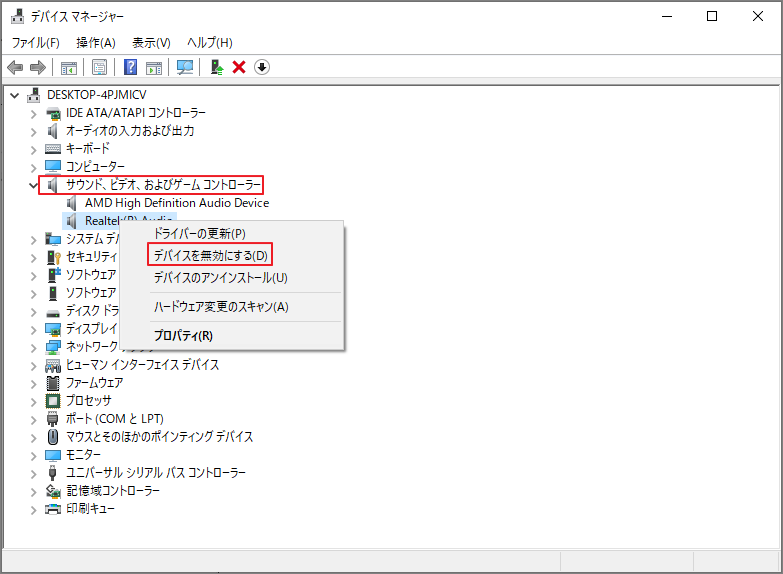Expand the コンピューター node
783x574 pixels.
point(33,167)
